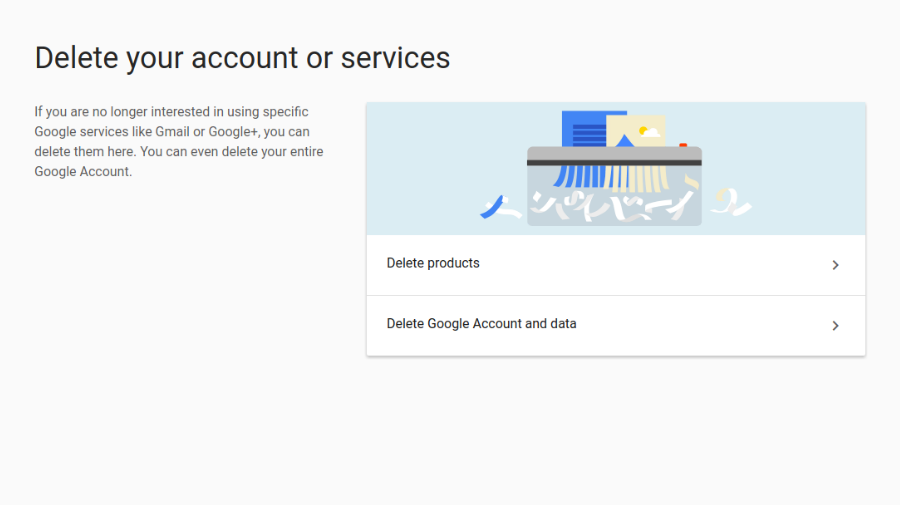Click the gray shredder body

click(x=614, y=153)
